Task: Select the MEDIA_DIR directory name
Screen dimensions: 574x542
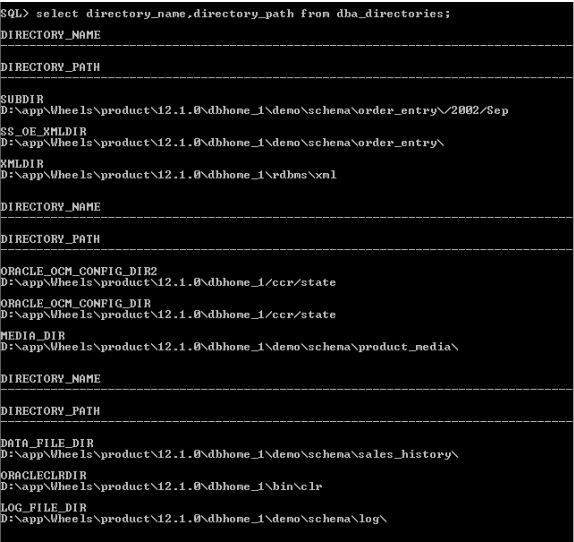Action: point(33,336)
